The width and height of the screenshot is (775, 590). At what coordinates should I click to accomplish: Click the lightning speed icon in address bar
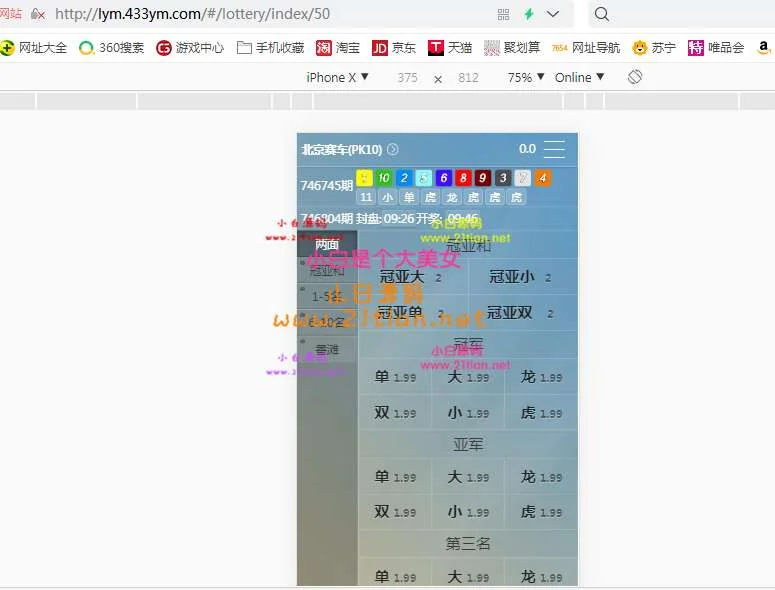click(x=529, y=14)
